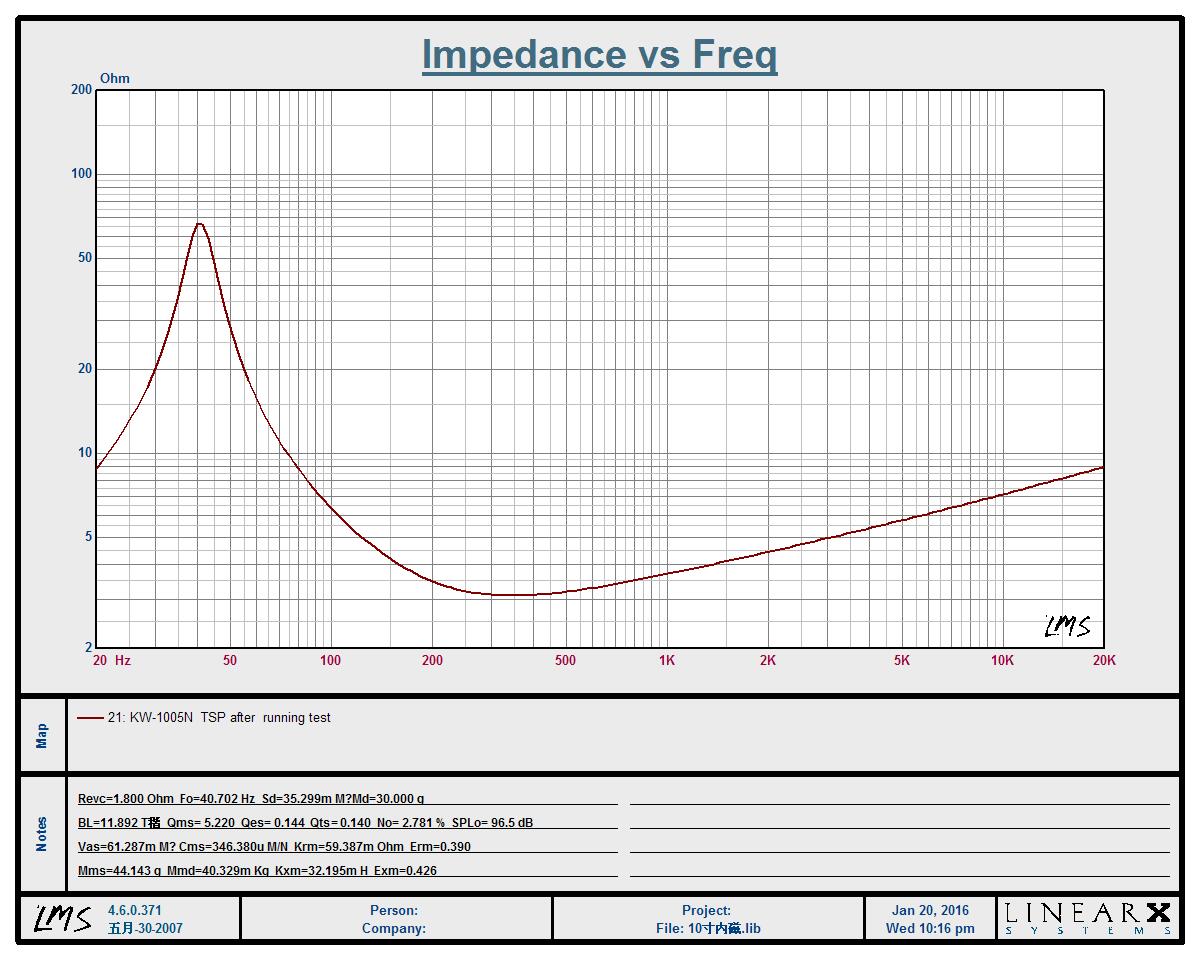Click the Map section label
Viewport: 1200px width, 960px height.
click(x=42, y=735)
